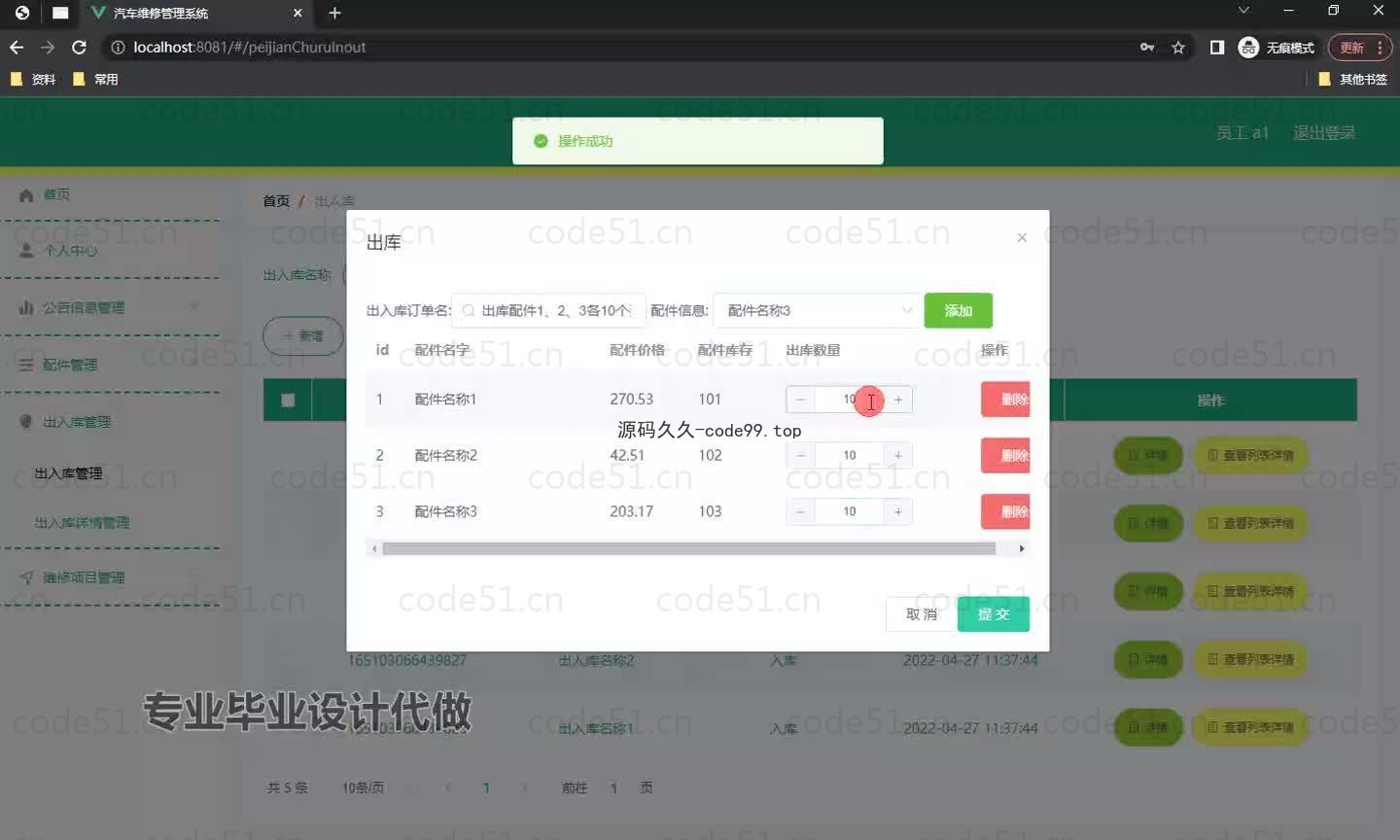This screenshot has height=840, width=1400.
Task: Close the 出库 dialog with X
Action: [1022, 237]
